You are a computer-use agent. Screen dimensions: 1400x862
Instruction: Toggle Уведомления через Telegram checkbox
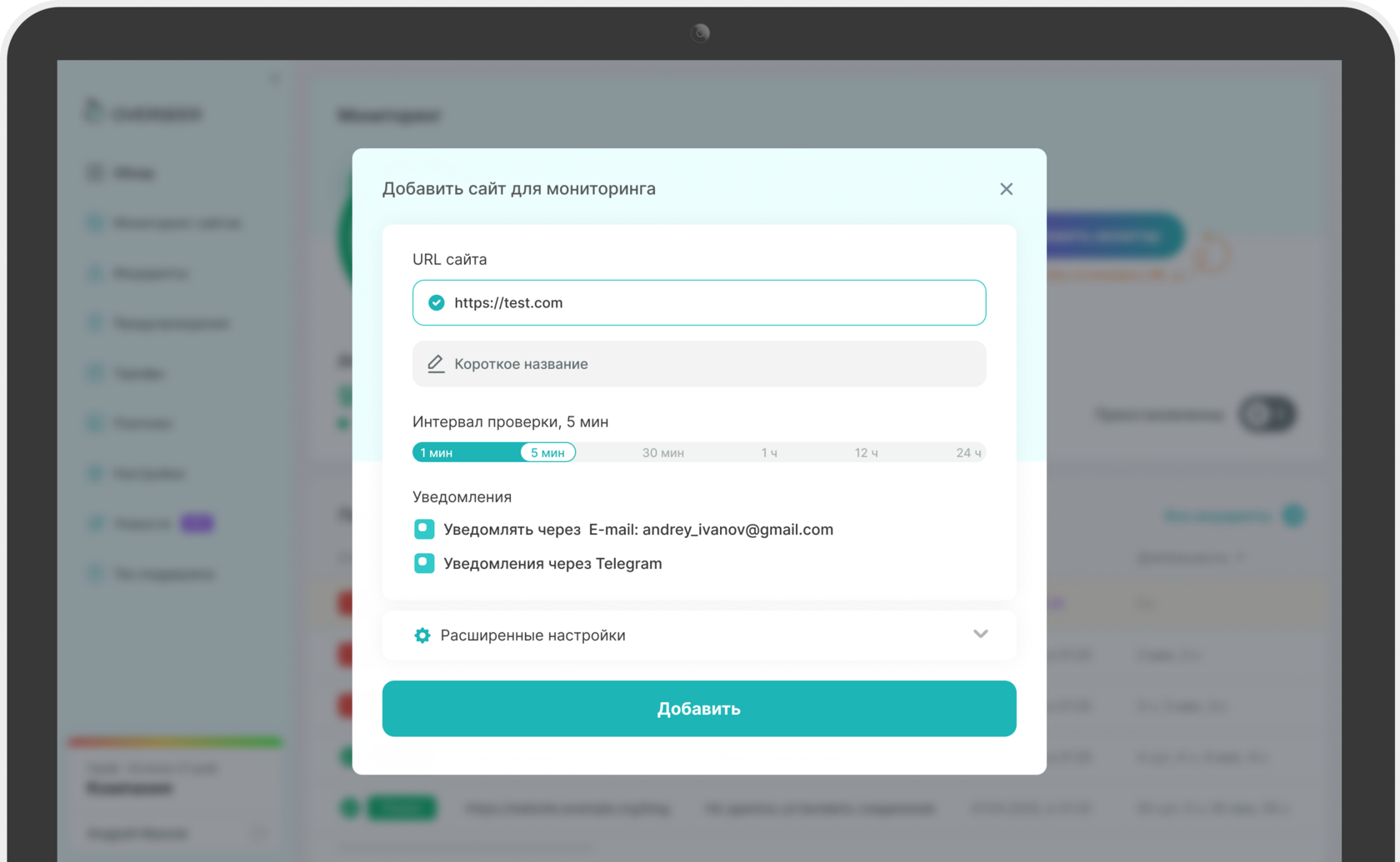click(x=424, y=564)
